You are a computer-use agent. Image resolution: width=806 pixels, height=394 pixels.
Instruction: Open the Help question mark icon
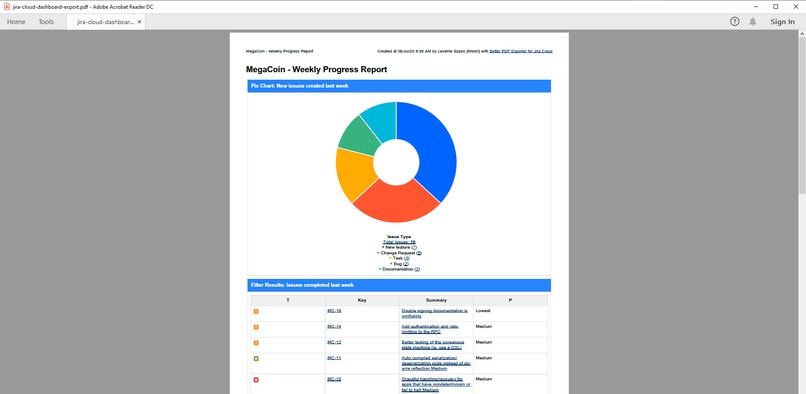[x=735, y=22]
